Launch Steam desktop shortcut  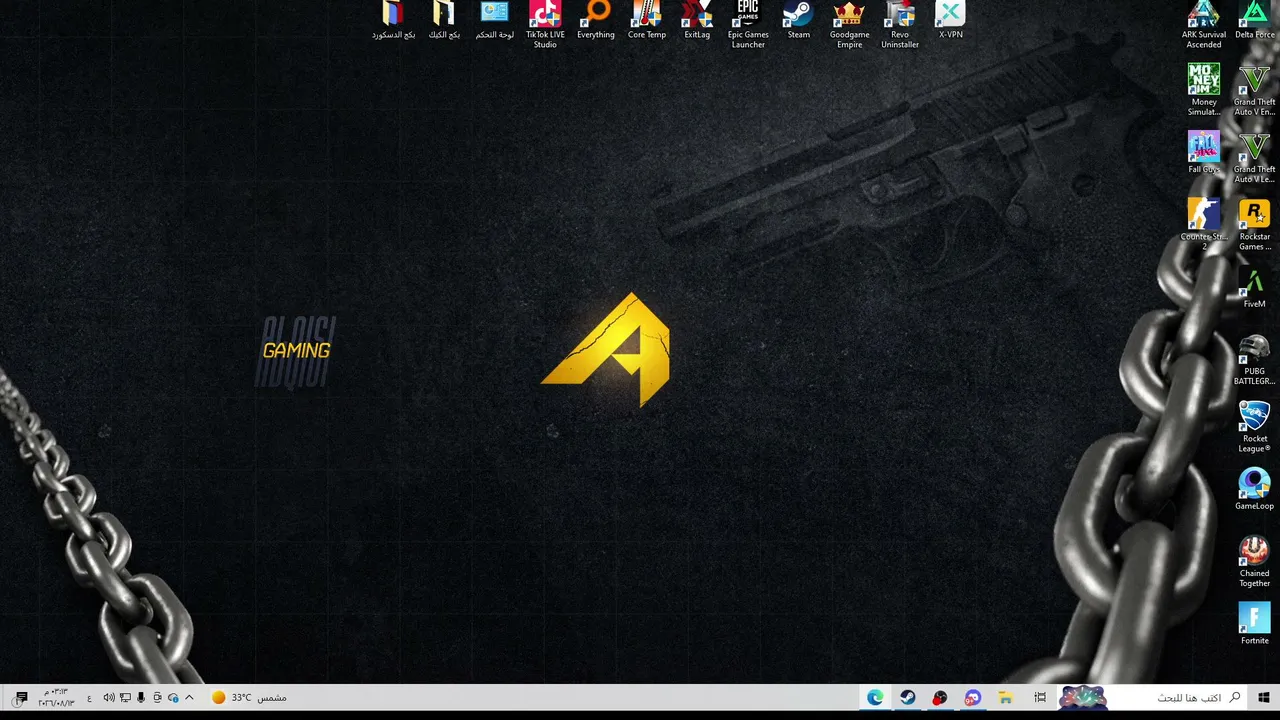tap(798, 21)
